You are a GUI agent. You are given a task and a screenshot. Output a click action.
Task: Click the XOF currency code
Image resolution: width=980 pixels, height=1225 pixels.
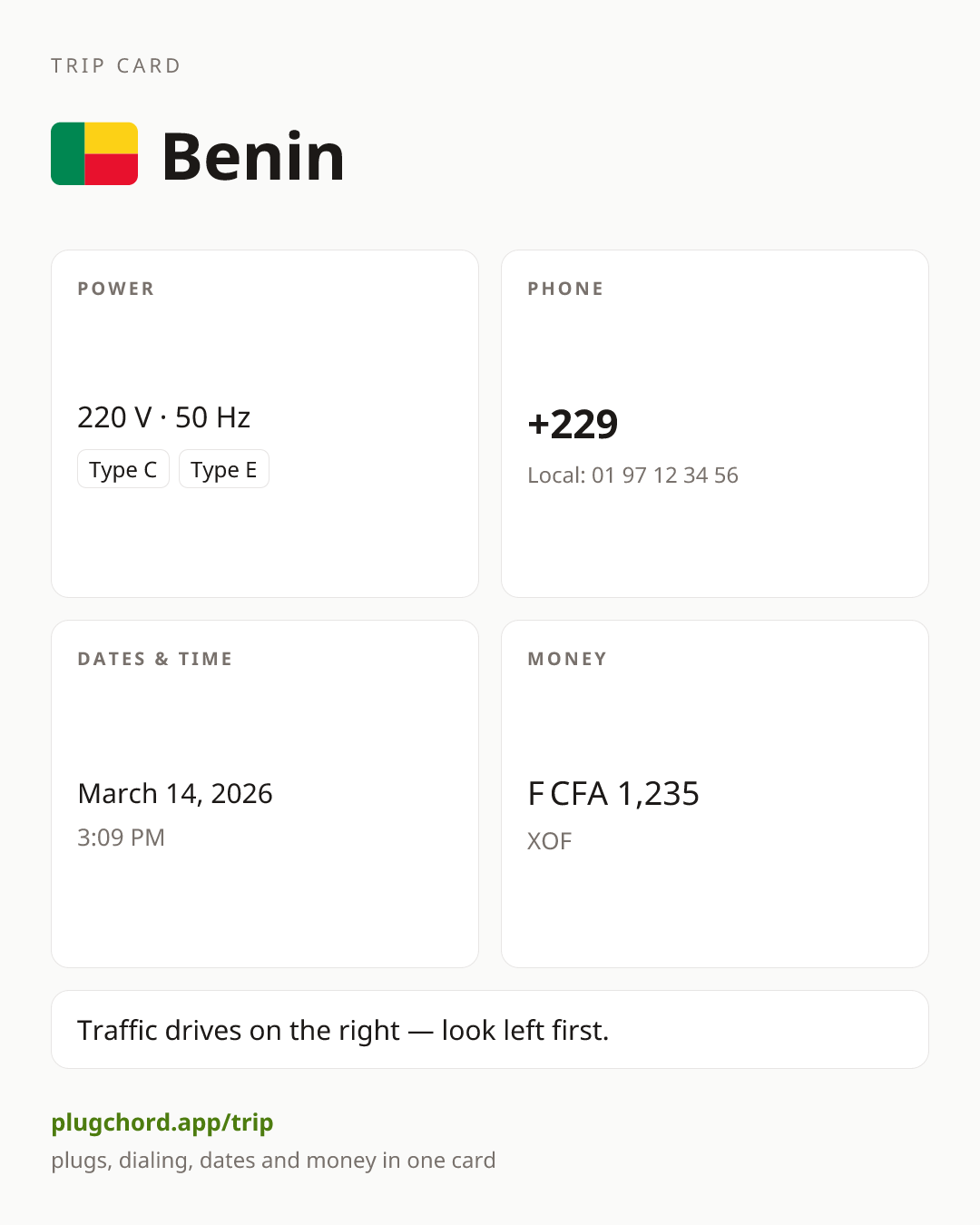point(550,841)
